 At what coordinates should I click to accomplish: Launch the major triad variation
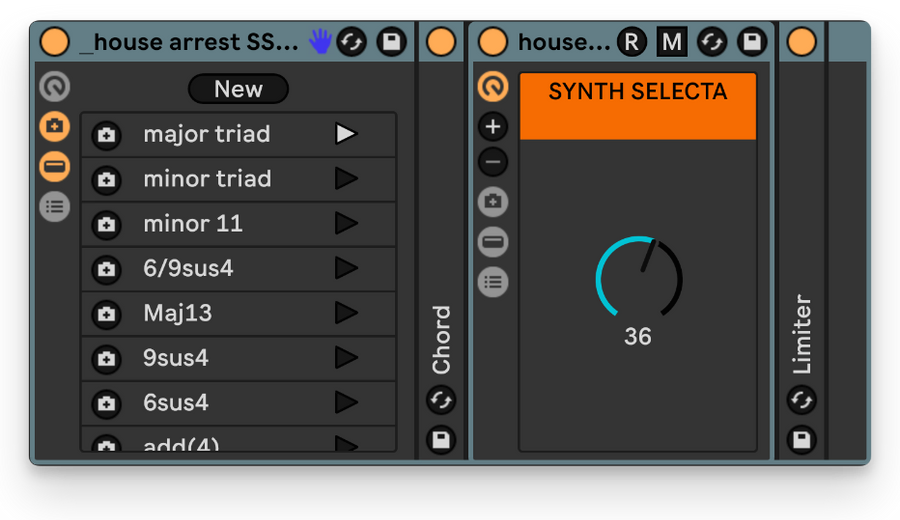tap(346, 134)
